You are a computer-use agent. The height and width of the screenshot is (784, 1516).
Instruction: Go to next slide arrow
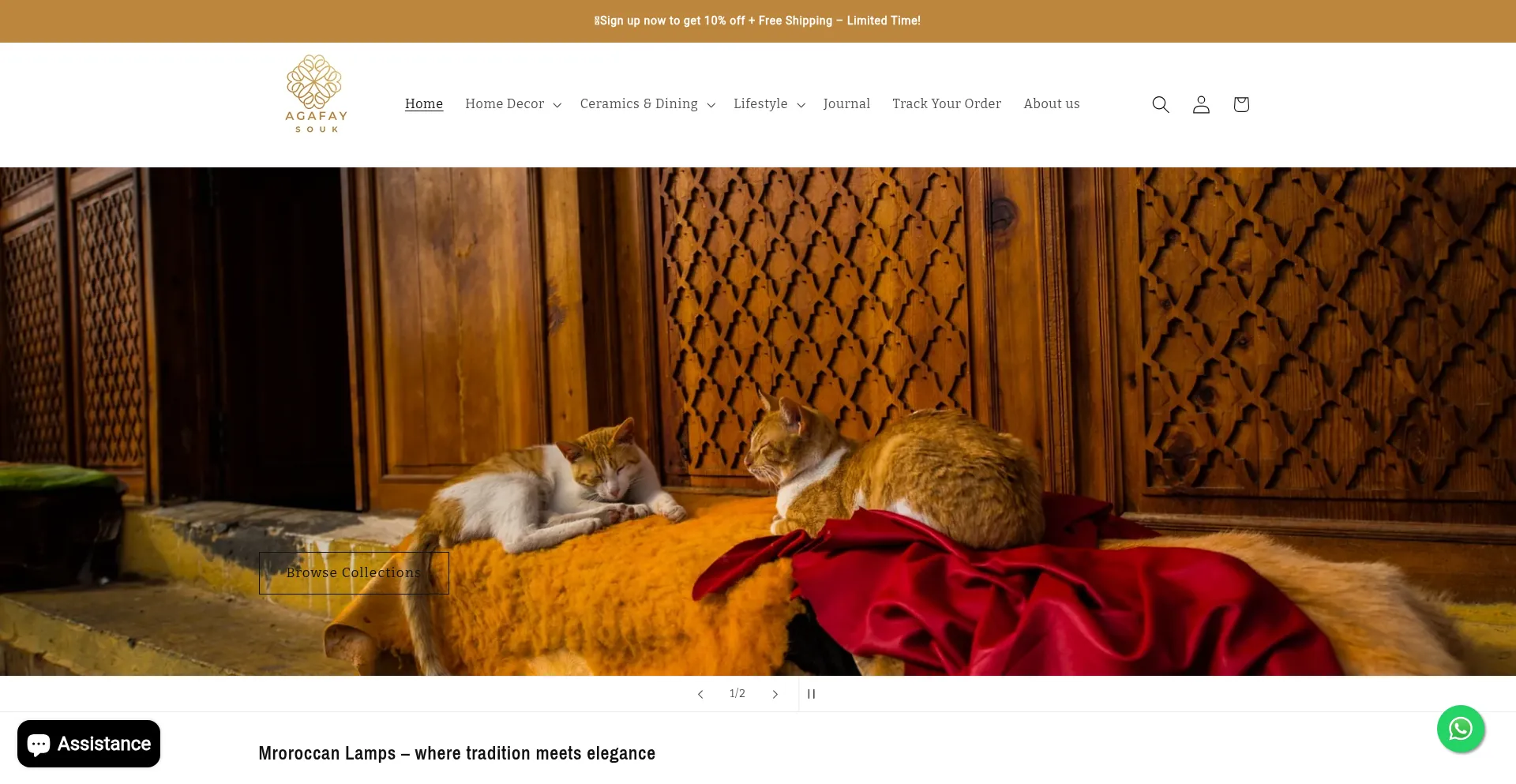(775, 694)
